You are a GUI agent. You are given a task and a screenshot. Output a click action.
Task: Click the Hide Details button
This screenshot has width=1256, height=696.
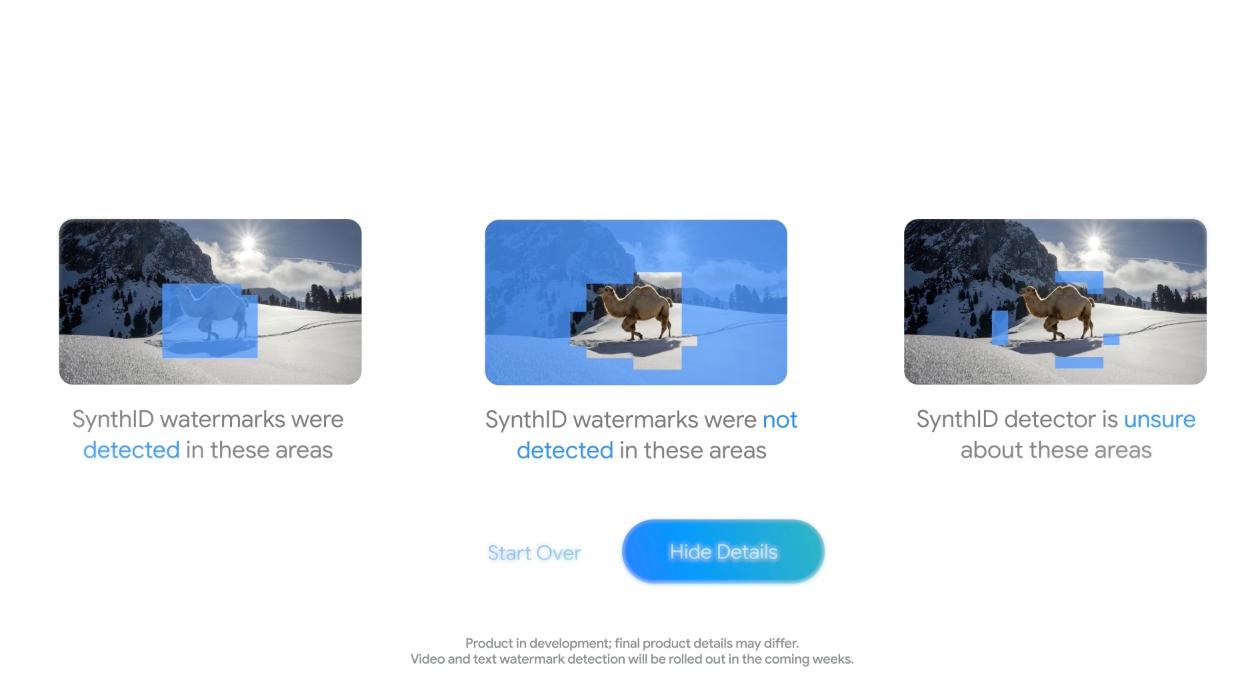coord(723,551)
